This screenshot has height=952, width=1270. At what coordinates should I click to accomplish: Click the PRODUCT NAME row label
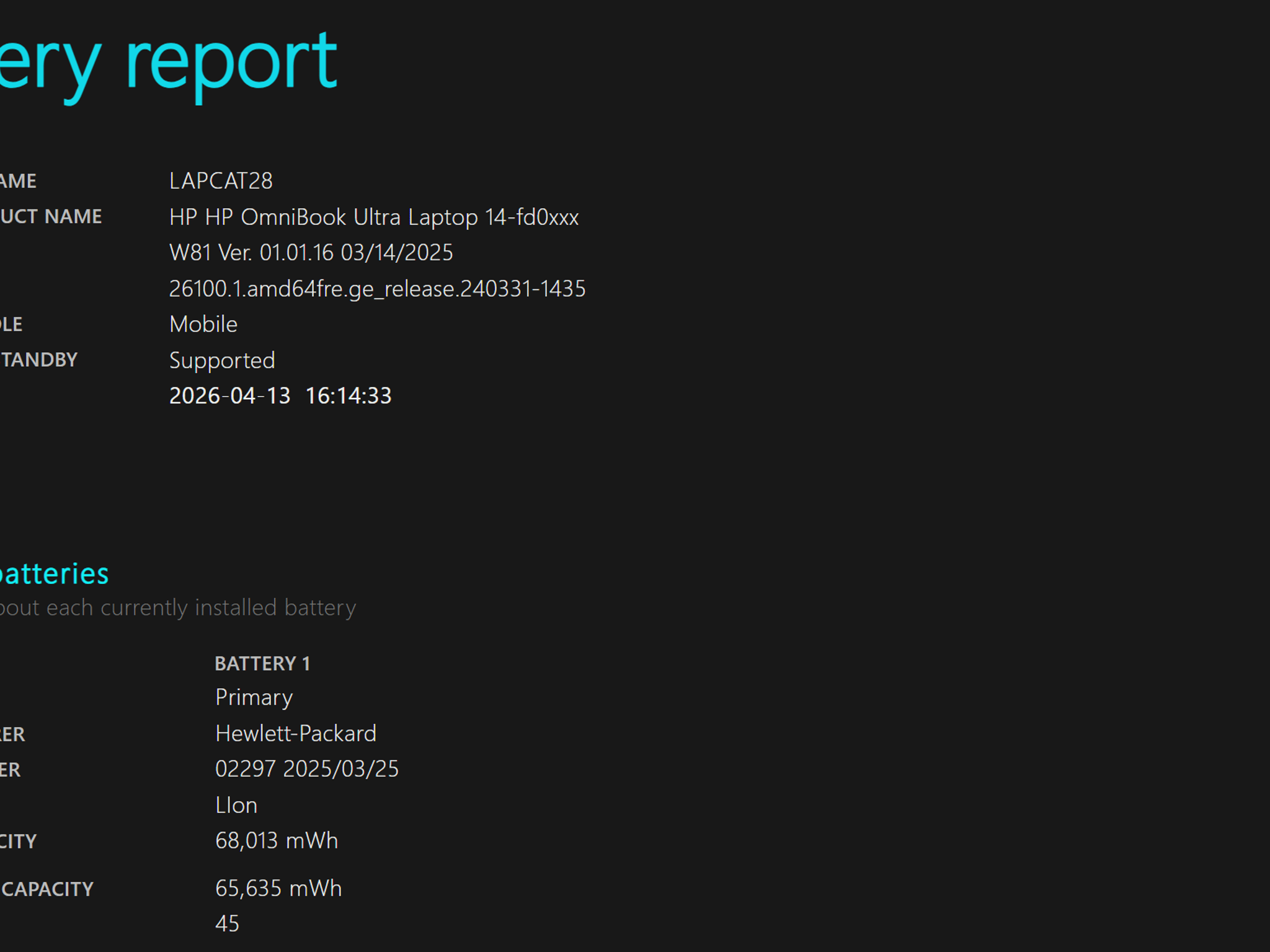(51, 217)
